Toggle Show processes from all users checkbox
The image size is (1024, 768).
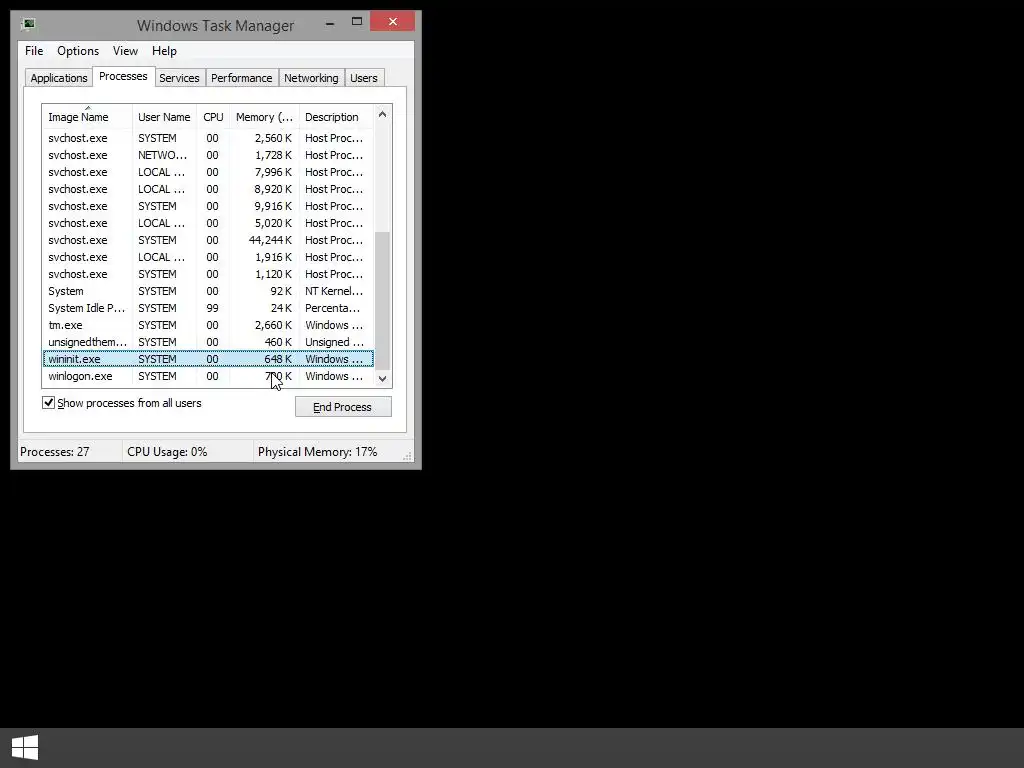click(x=48, y=402)
